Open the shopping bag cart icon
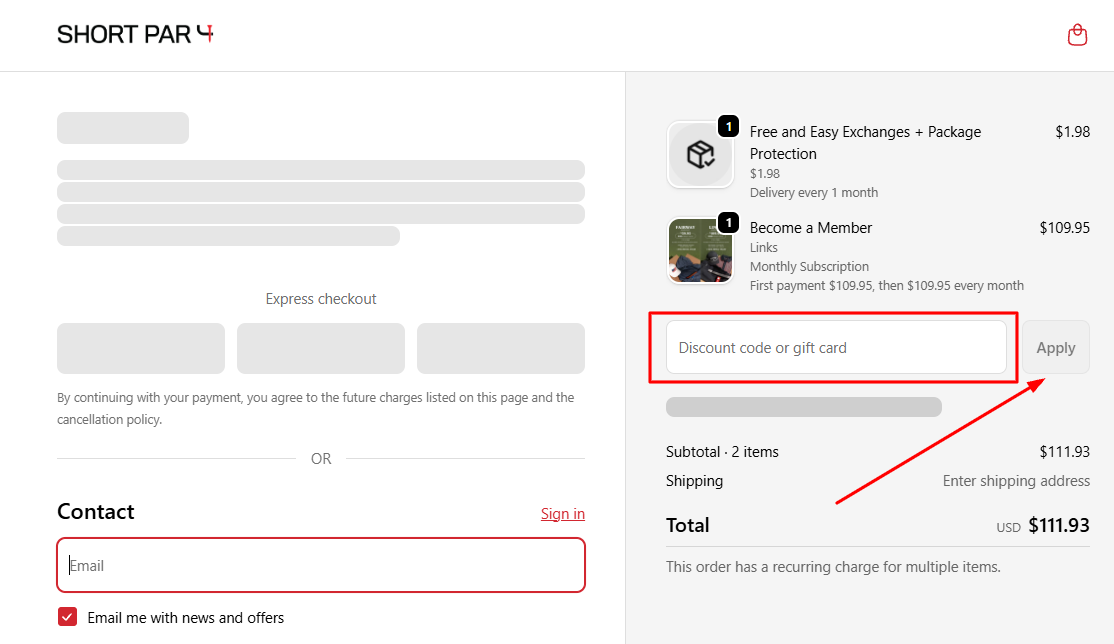 point(1077,34)
